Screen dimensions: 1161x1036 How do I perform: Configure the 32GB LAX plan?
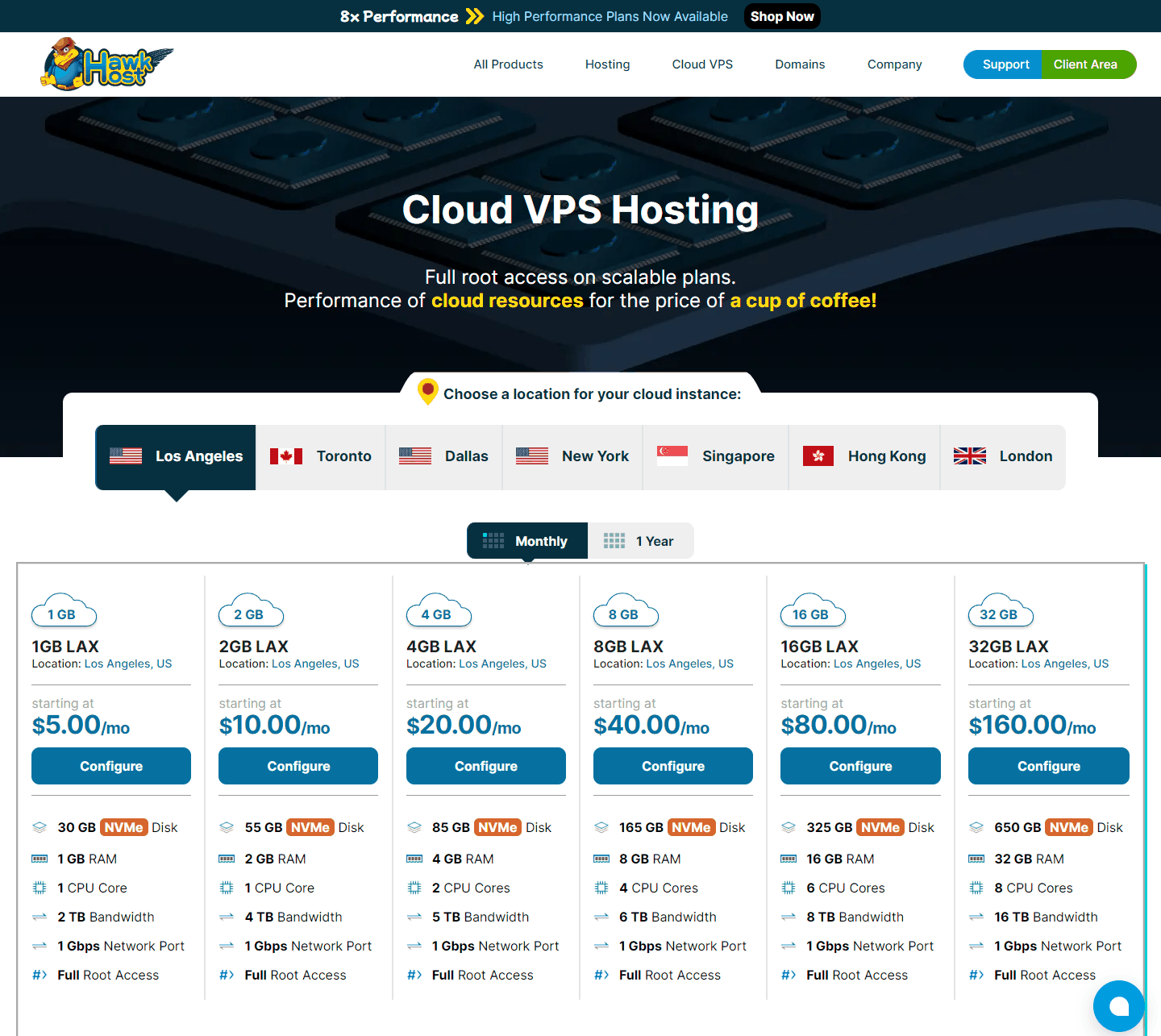point(1049,766)
